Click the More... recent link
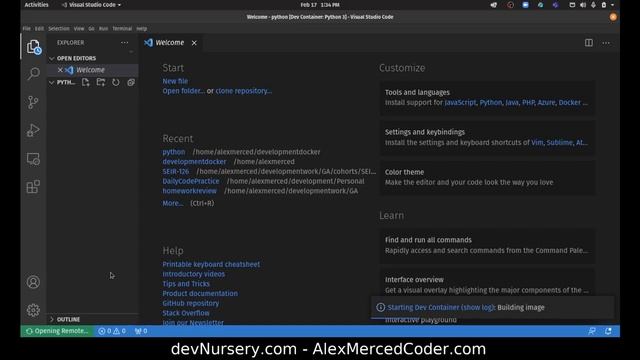The height and width of the screenshot is (360, 640). click(172, 203)
